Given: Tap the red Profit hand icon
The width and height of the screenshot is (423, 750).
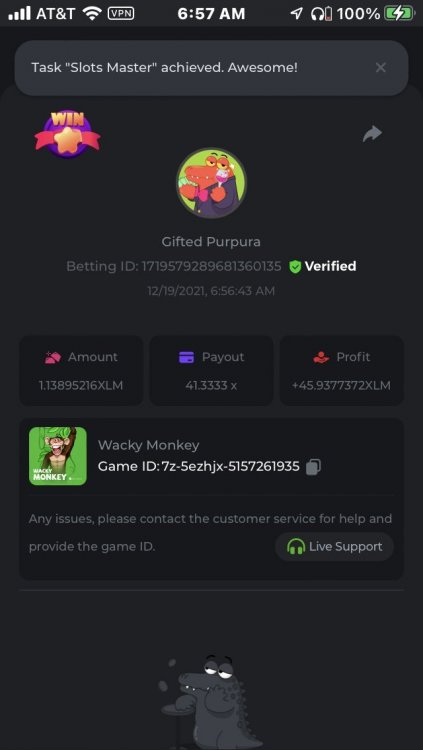Looking at the screenshot, I should [321, 357].
